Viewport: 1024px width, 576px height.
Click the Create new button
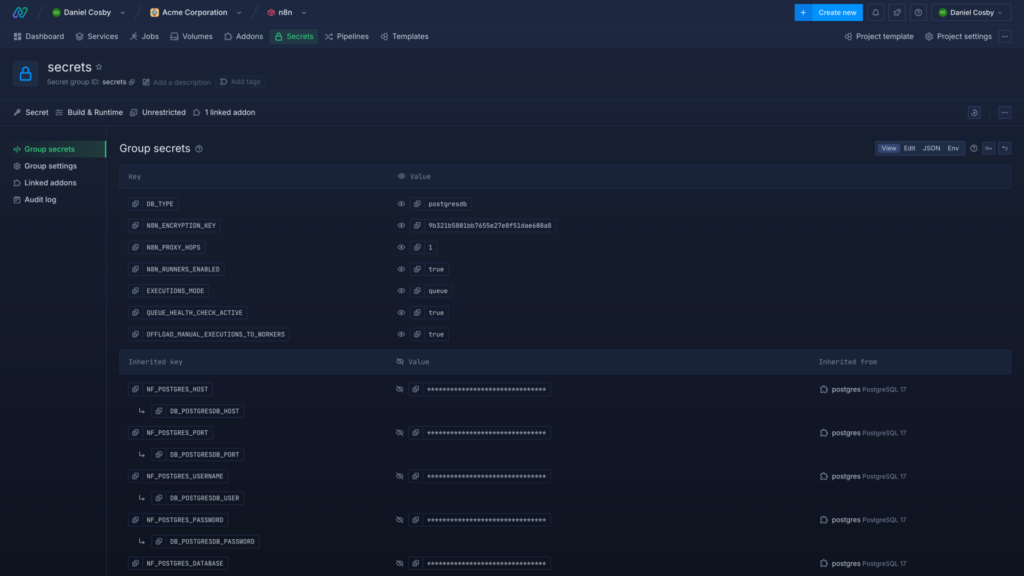[828, 12]
